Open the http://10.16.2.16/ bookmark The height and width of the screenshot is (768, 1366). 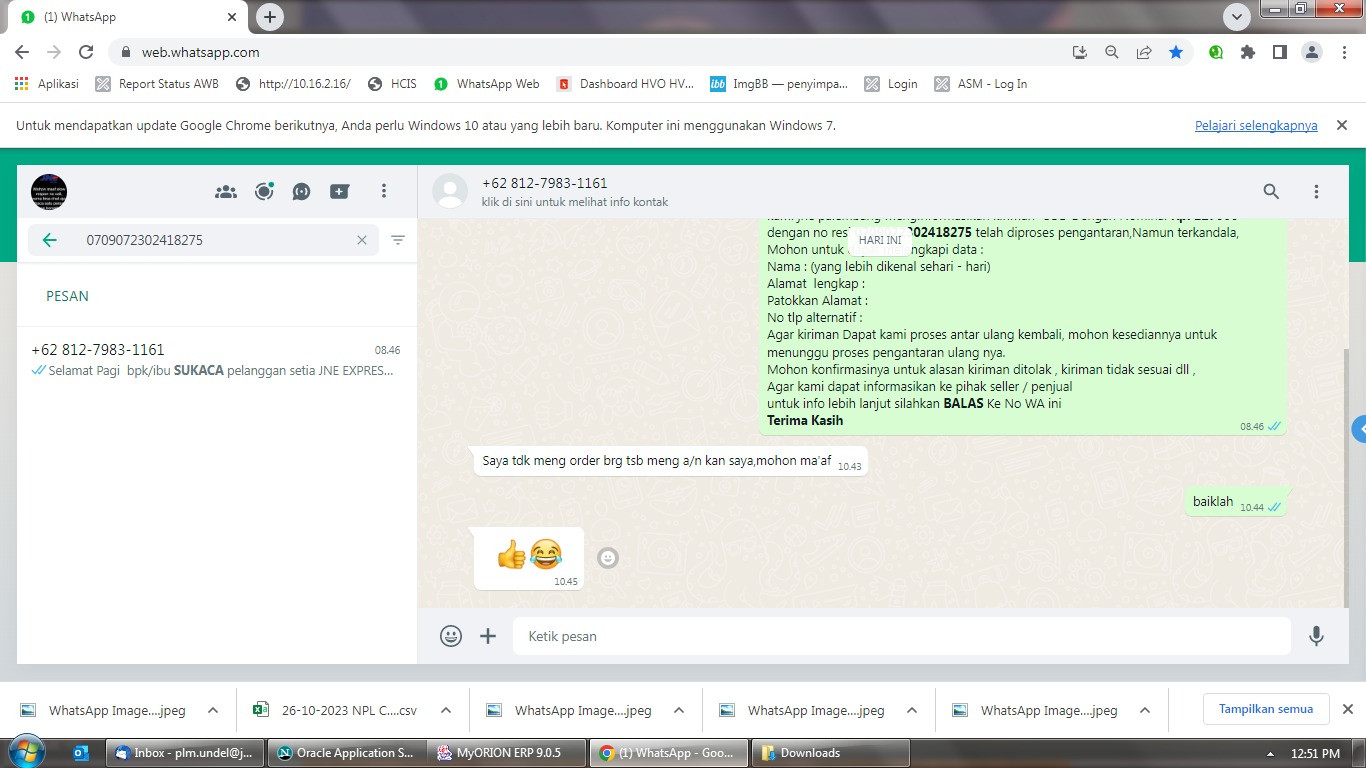point(293,84)
